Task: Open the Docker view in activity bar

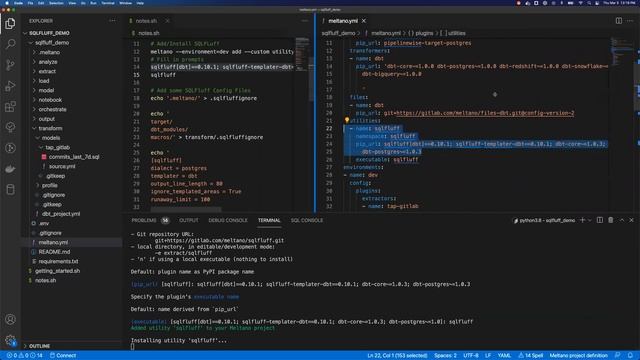Action: (x=10, y=169)
